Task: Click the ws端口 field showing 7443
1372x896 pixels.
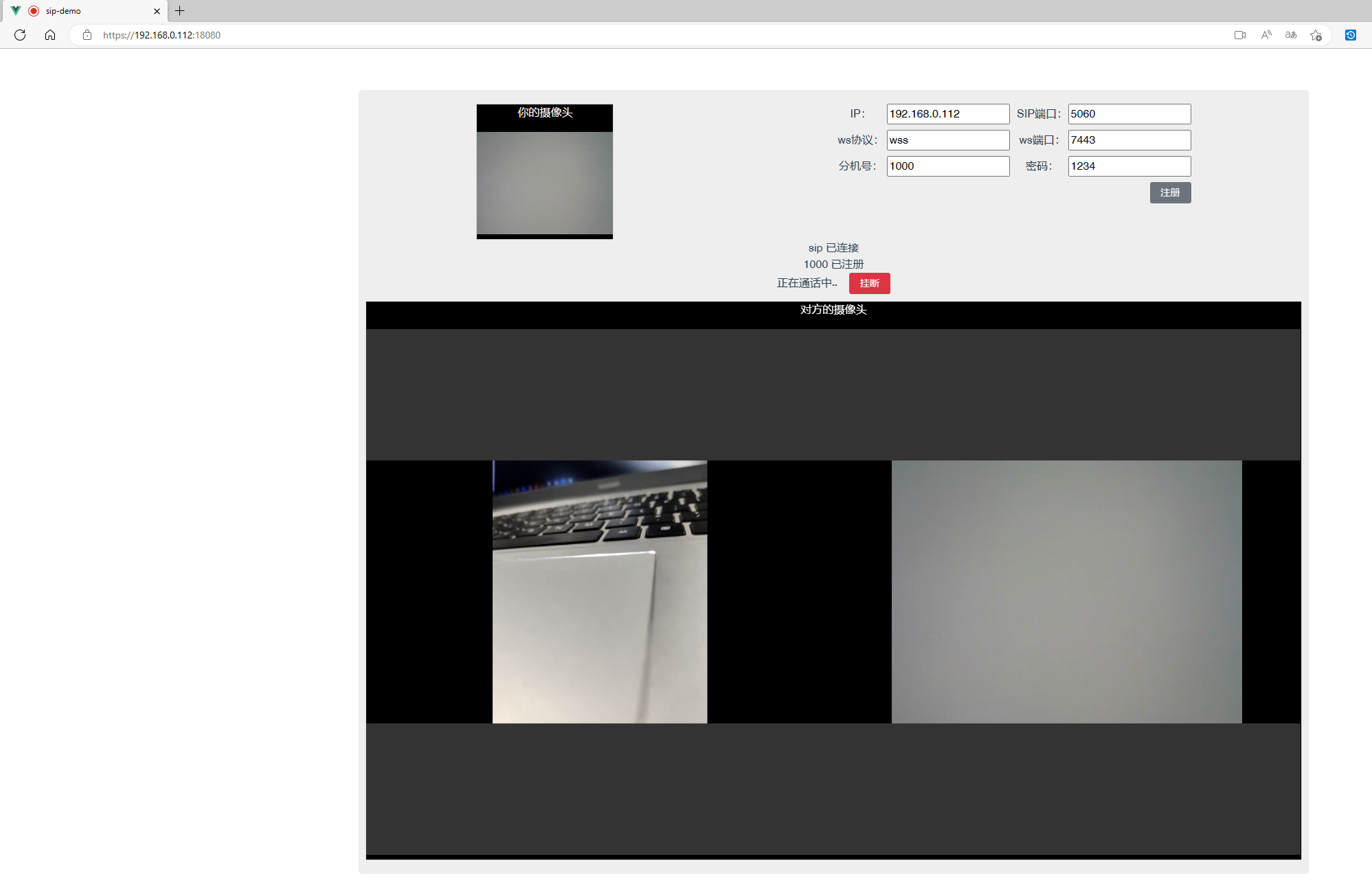Action: 1129,140
